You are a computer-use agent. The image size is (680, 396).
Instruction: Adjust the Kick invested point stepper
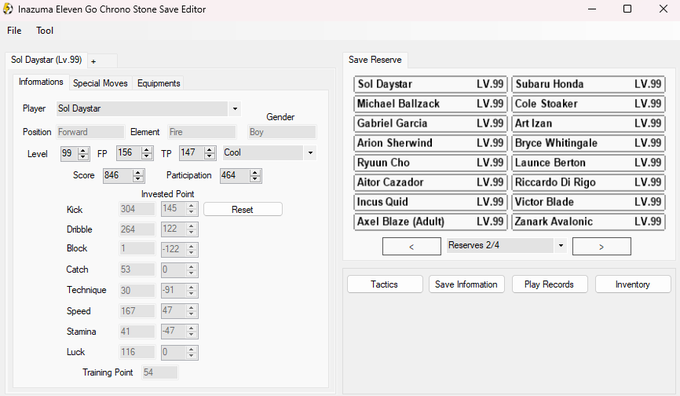(x=191, y=209)
